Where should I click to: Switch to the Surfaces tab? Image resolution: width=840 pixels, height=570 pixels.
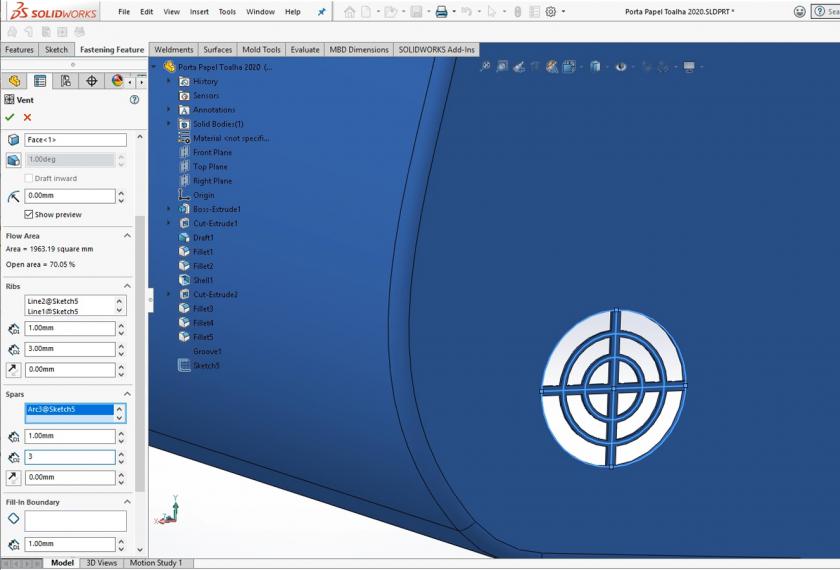pyautogui.click(x=217, y=49)
